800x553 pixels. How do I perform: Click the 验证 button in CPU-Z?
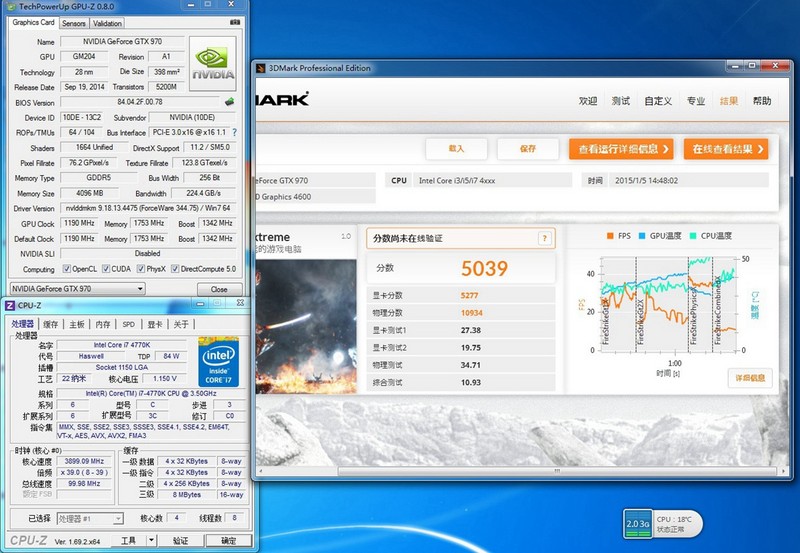click(x=181, y=540)
